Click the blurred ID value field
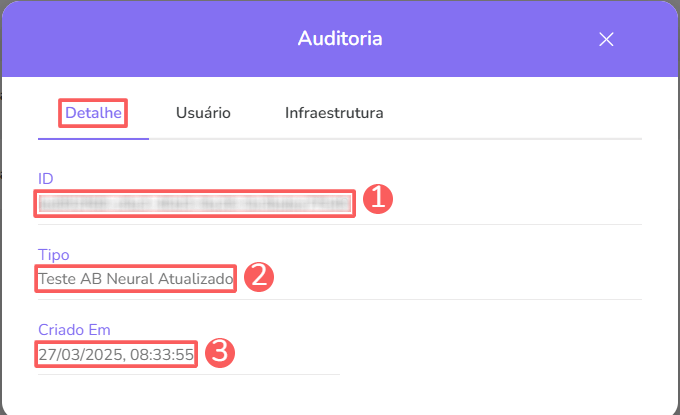This screenshot has height=415, width=680. (x=195, y=203)
